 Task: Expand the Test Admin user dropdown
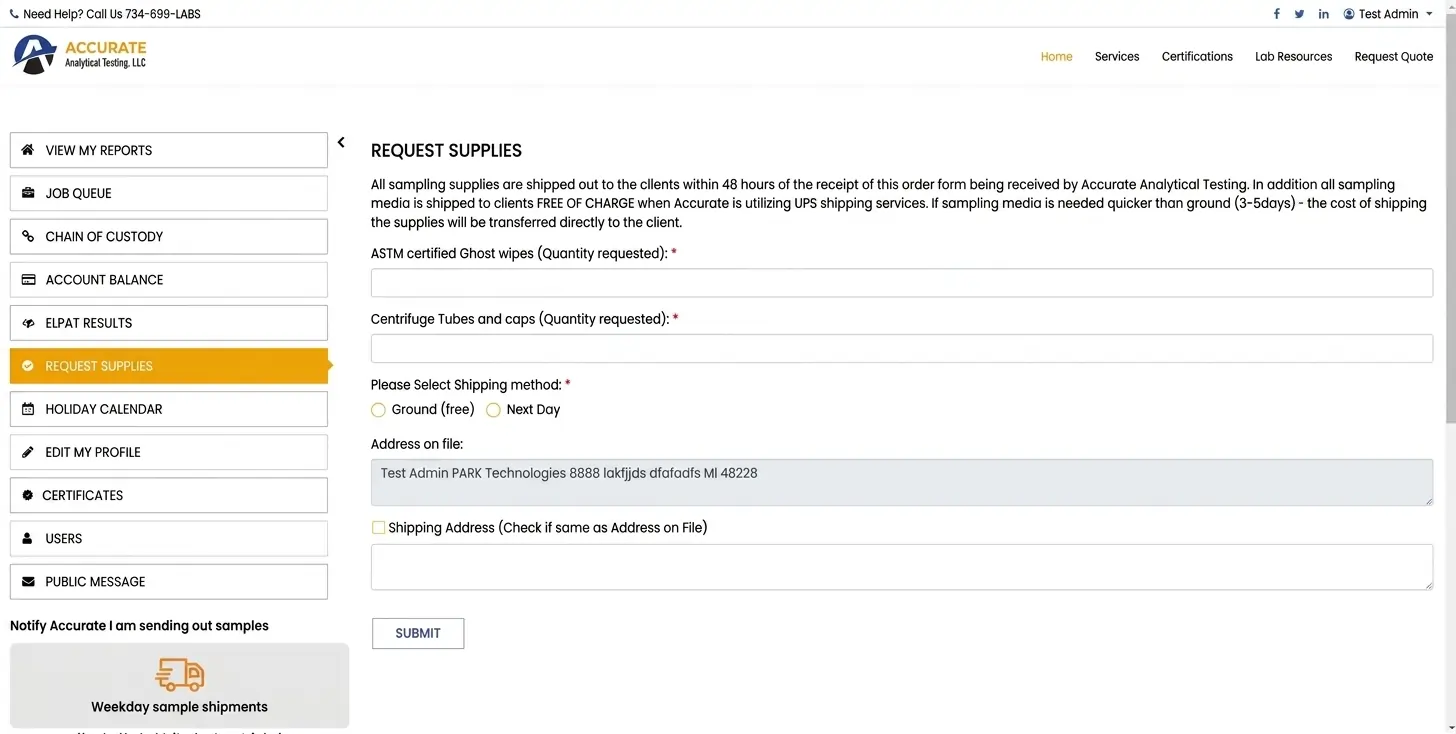point(1388,14)
